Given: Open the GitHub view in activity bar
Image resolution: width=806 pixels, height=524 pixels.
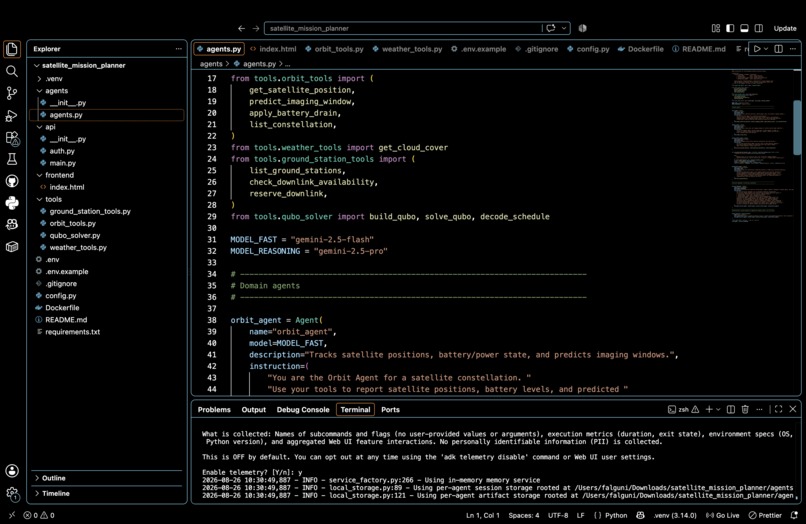Looking at the screenshot, I should pyautogui.click(x=12, y=181).
